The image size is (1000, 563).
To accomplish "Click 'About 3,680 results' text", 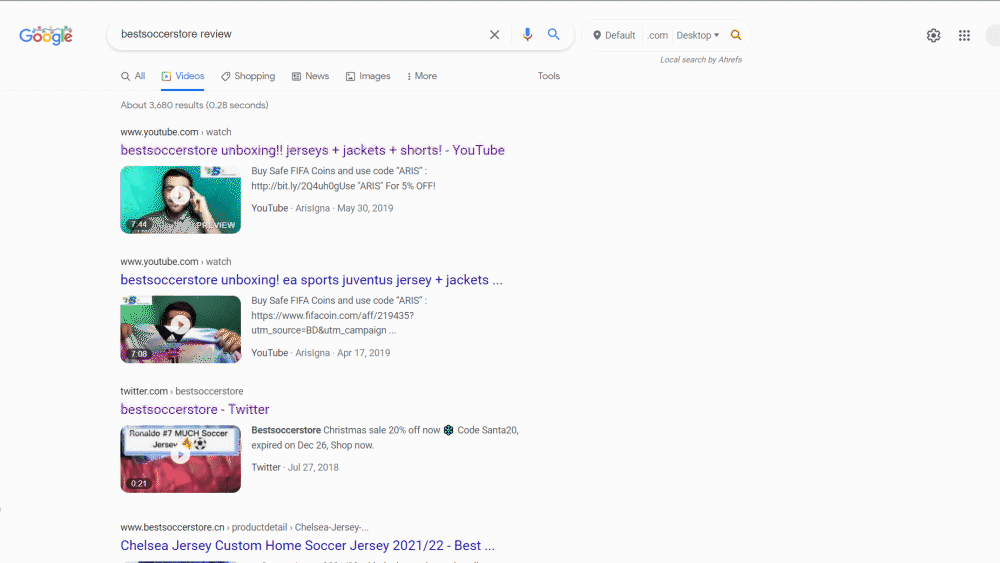I will coord(194,105).
